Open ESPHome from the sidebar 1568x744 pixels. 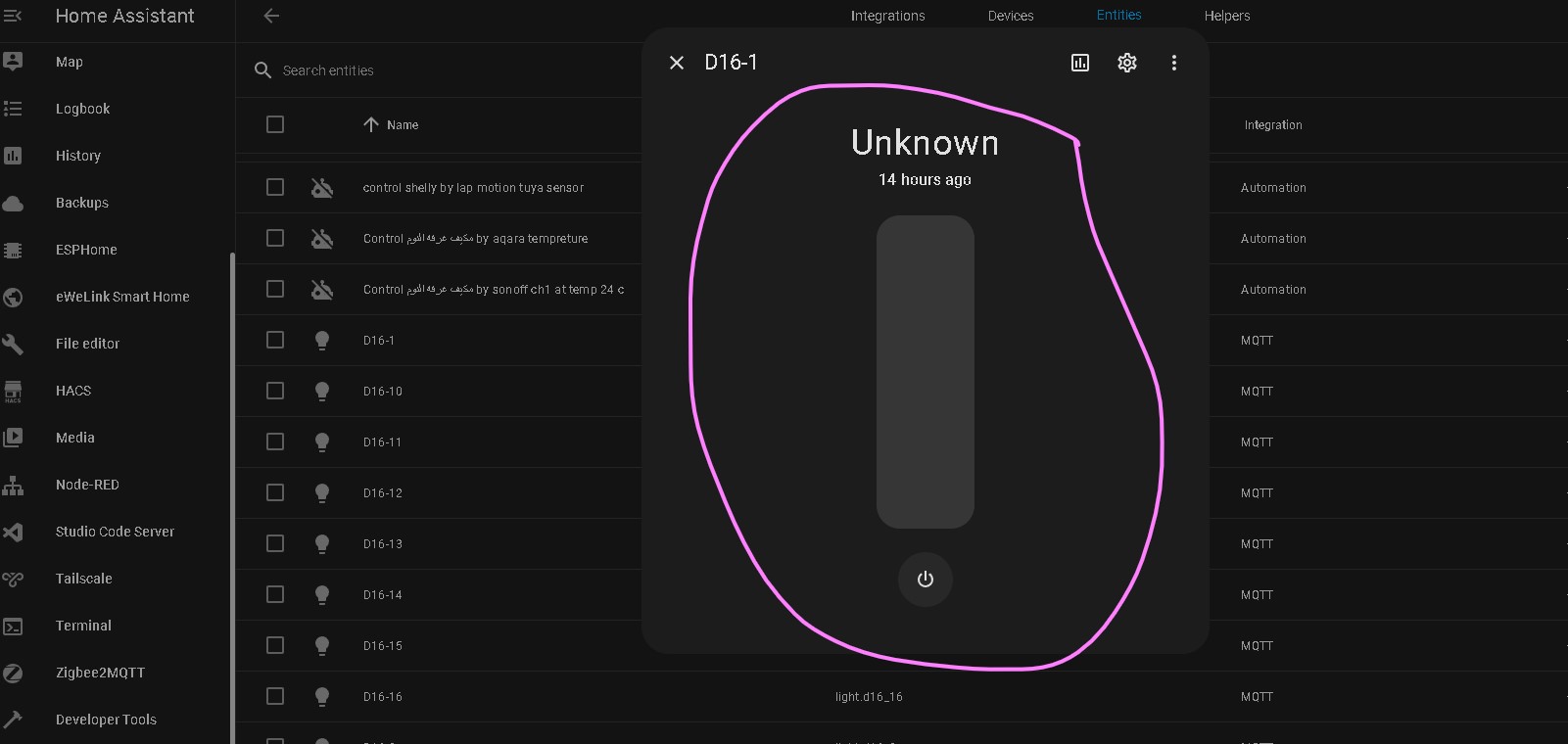[x=86, y=250]
